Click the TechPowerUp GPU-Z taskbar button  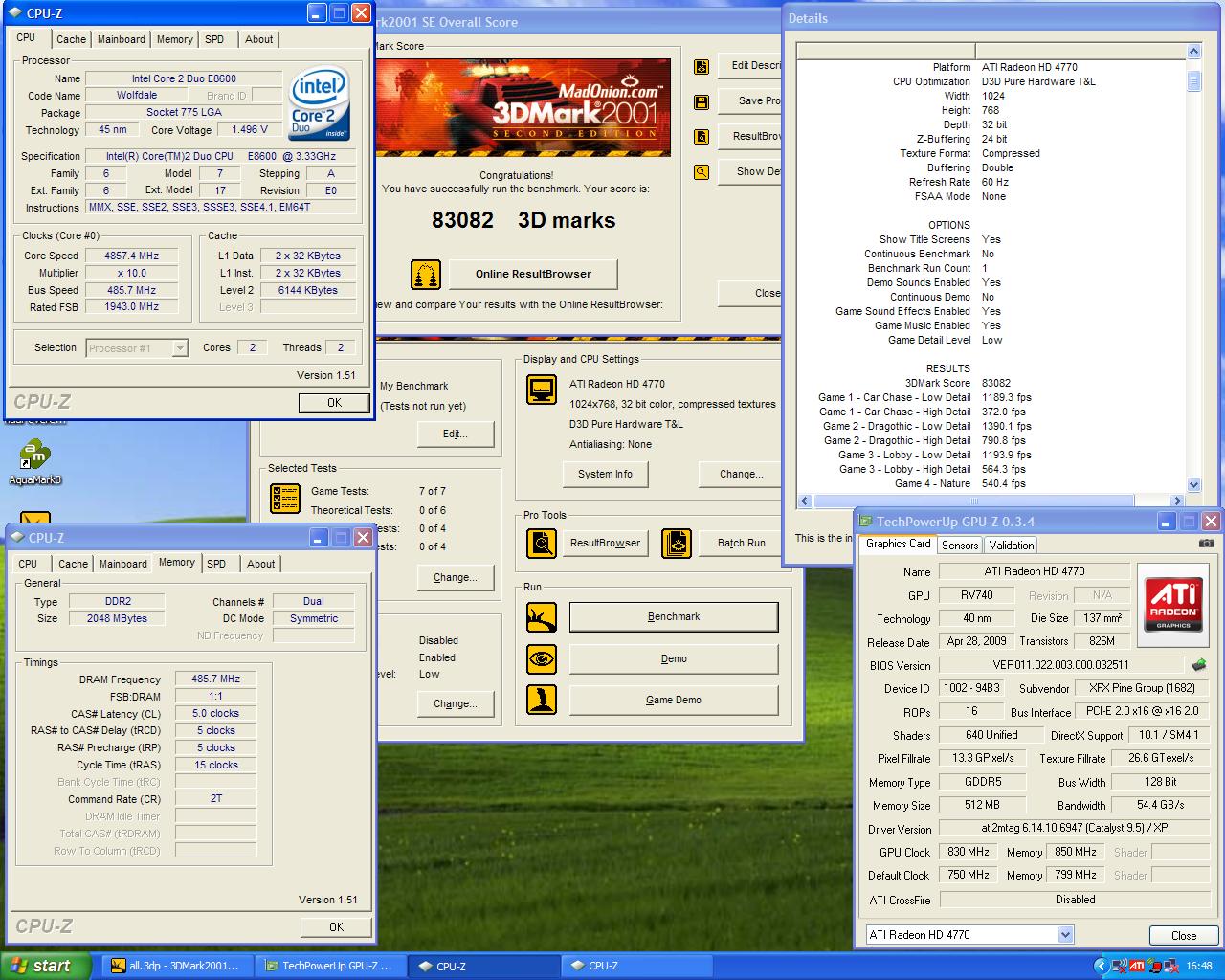pos(329,966)
